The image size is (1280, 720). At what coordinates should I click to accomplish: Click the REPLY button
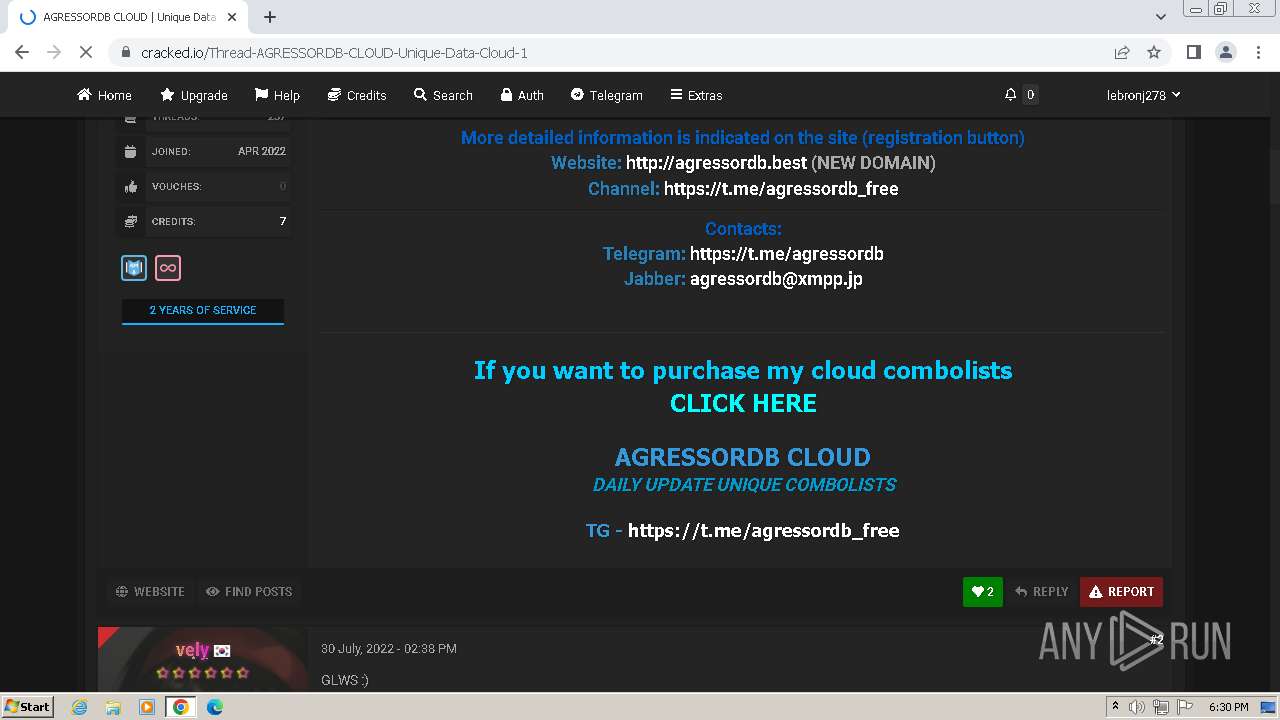point(1042,592)
